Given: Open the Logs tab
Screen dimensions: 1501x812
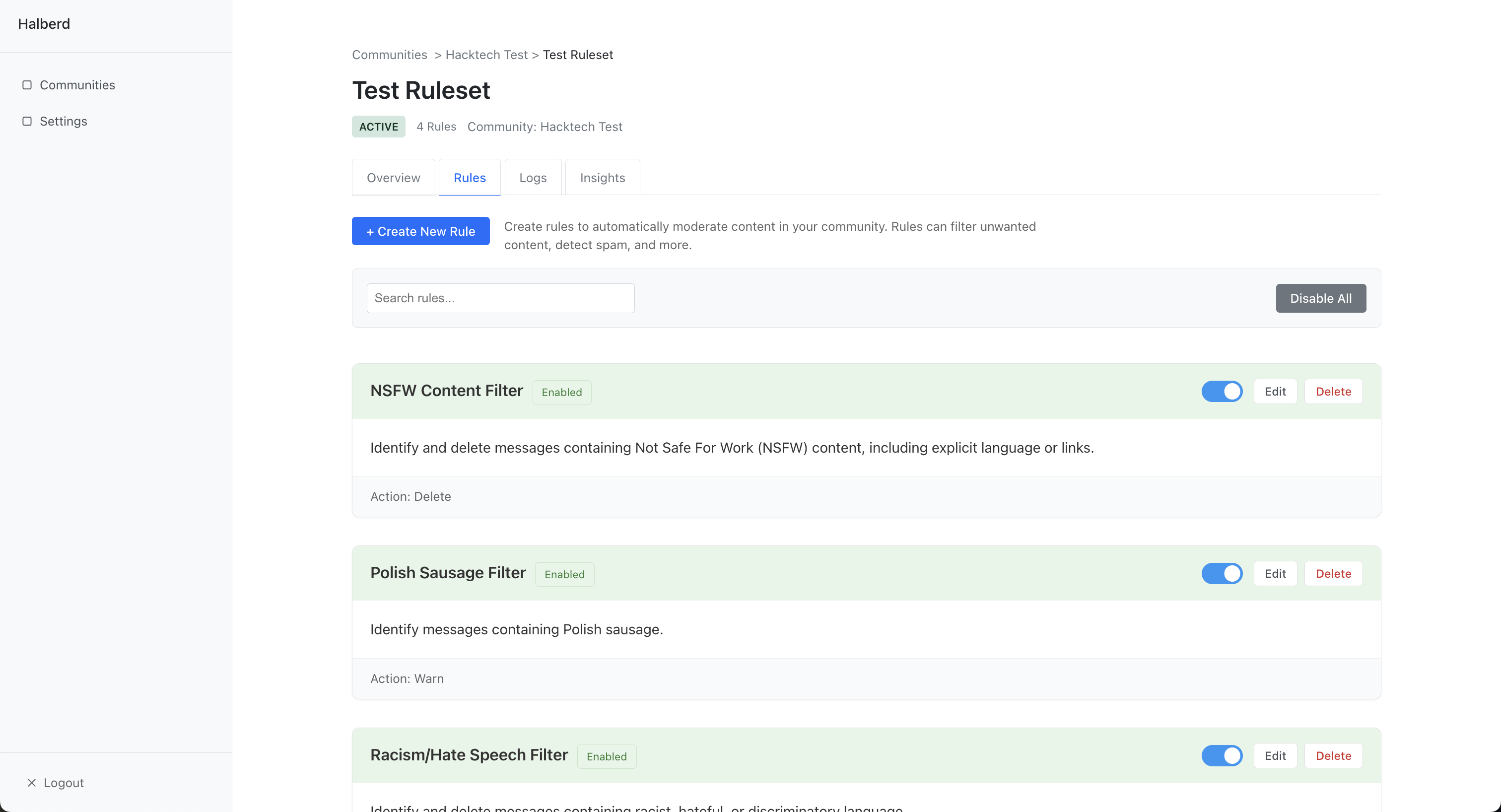Looking at the screenshot, I should click(x=533, y=178).
